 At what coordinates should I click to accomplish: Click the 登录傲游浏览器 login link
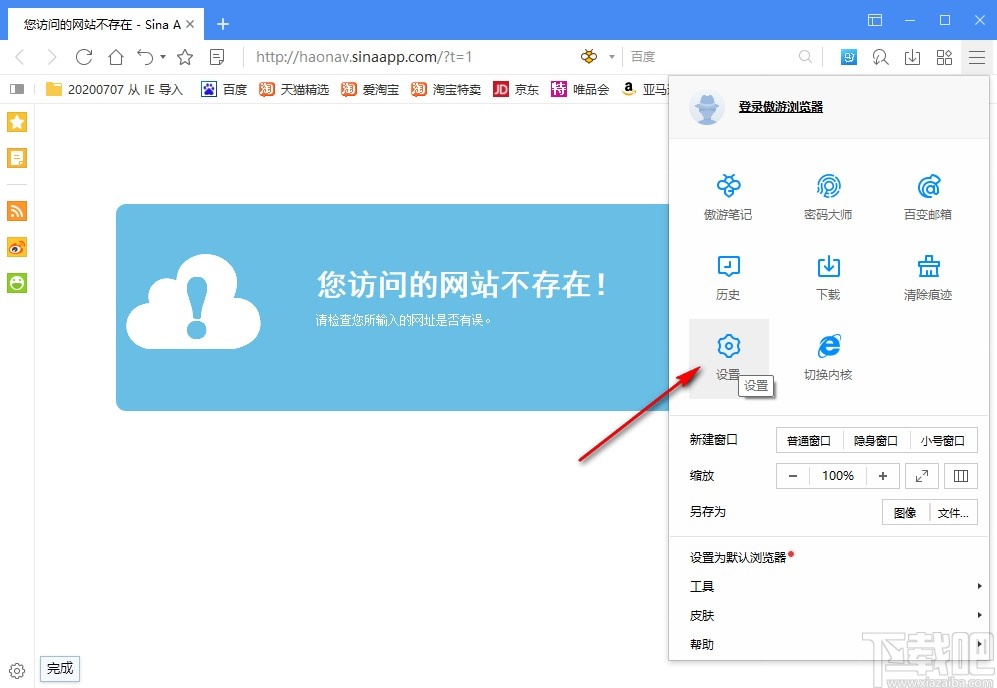click(781, 107)
